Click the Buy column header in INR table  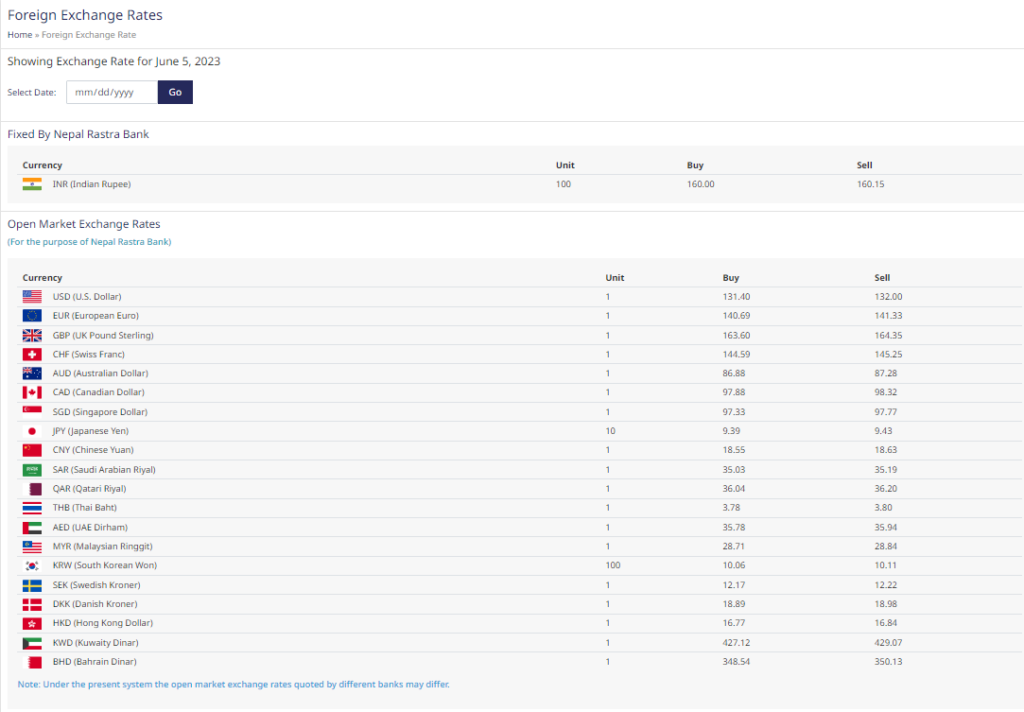click(695, 165)
